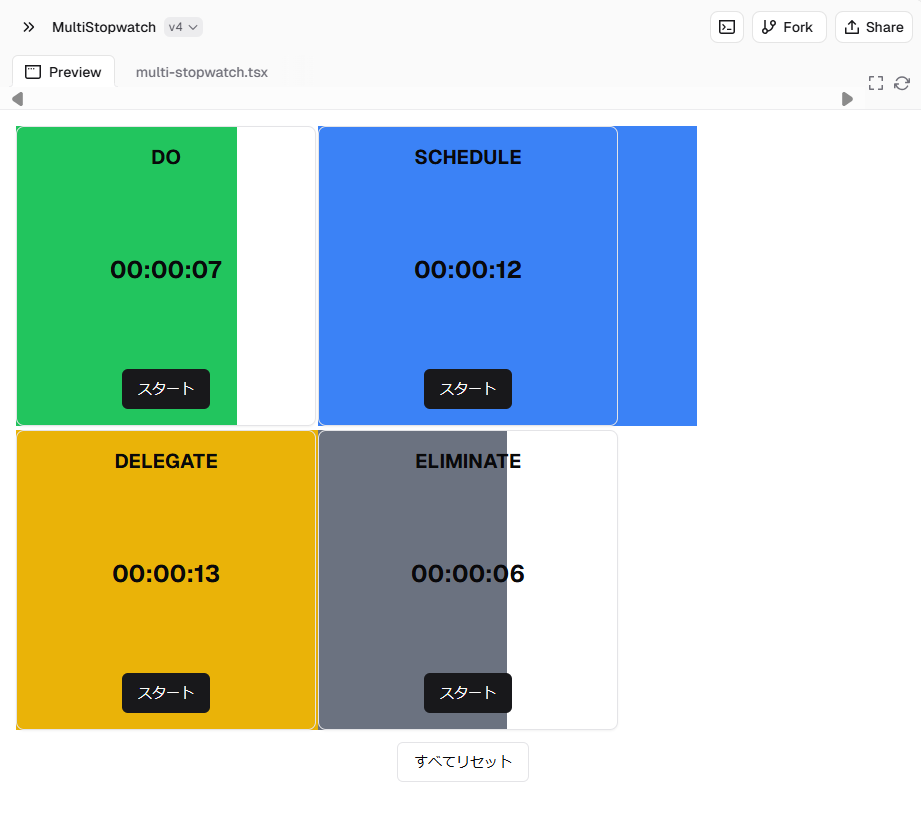Fork this MultiStopwatch project
Image resolution: width=921 pixels, height=838 pixels.
pos(789,27)
